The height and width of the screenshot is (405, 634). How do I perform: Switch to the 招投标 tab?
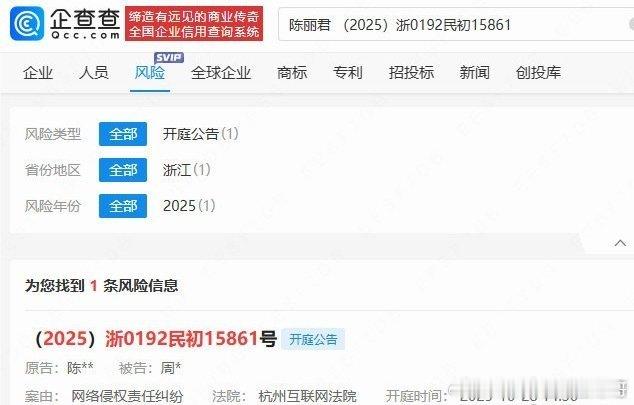tap(411, 73)
